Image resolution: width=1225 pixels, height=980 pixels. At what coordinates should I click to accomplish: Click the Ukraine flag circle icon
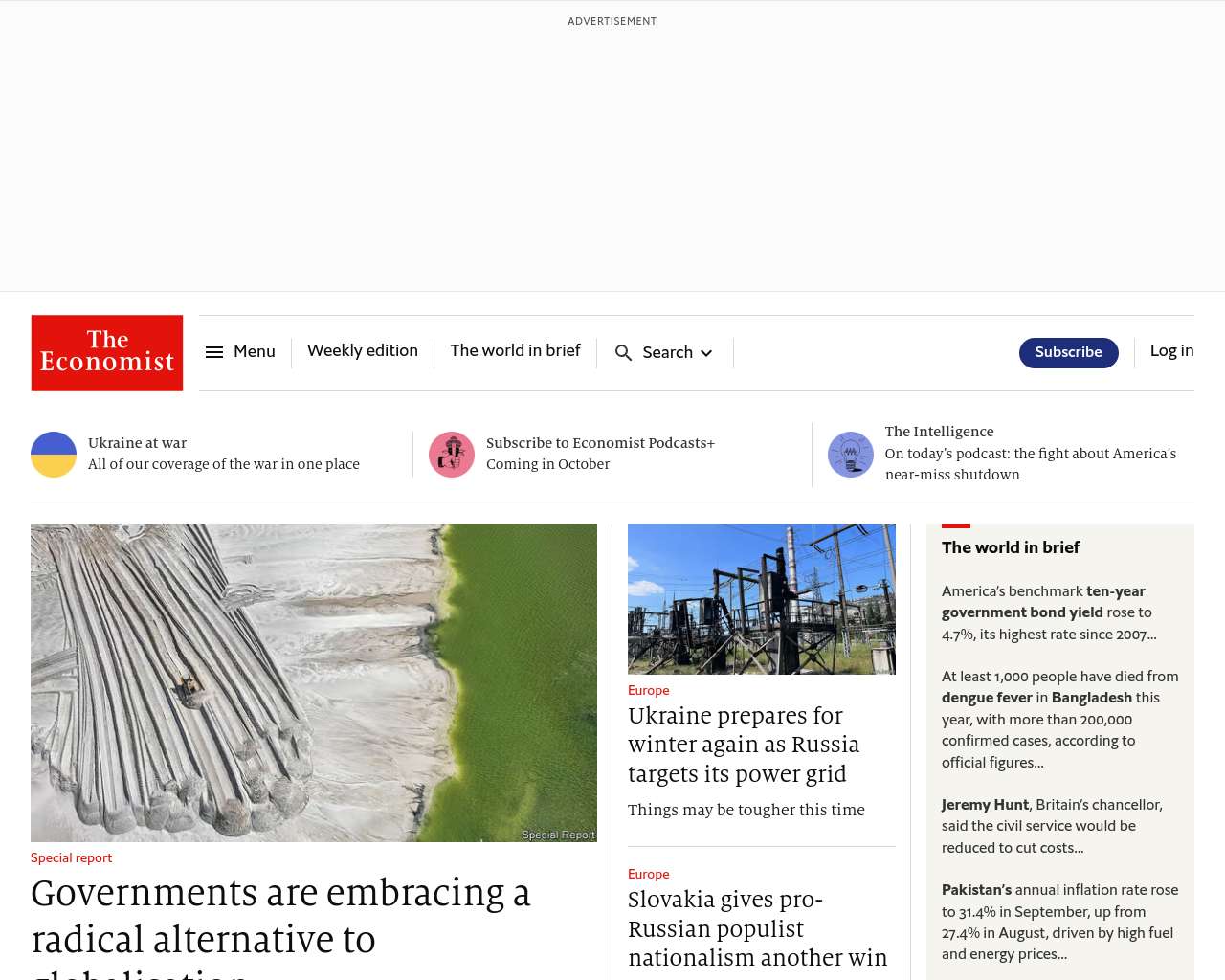[54, 455]
